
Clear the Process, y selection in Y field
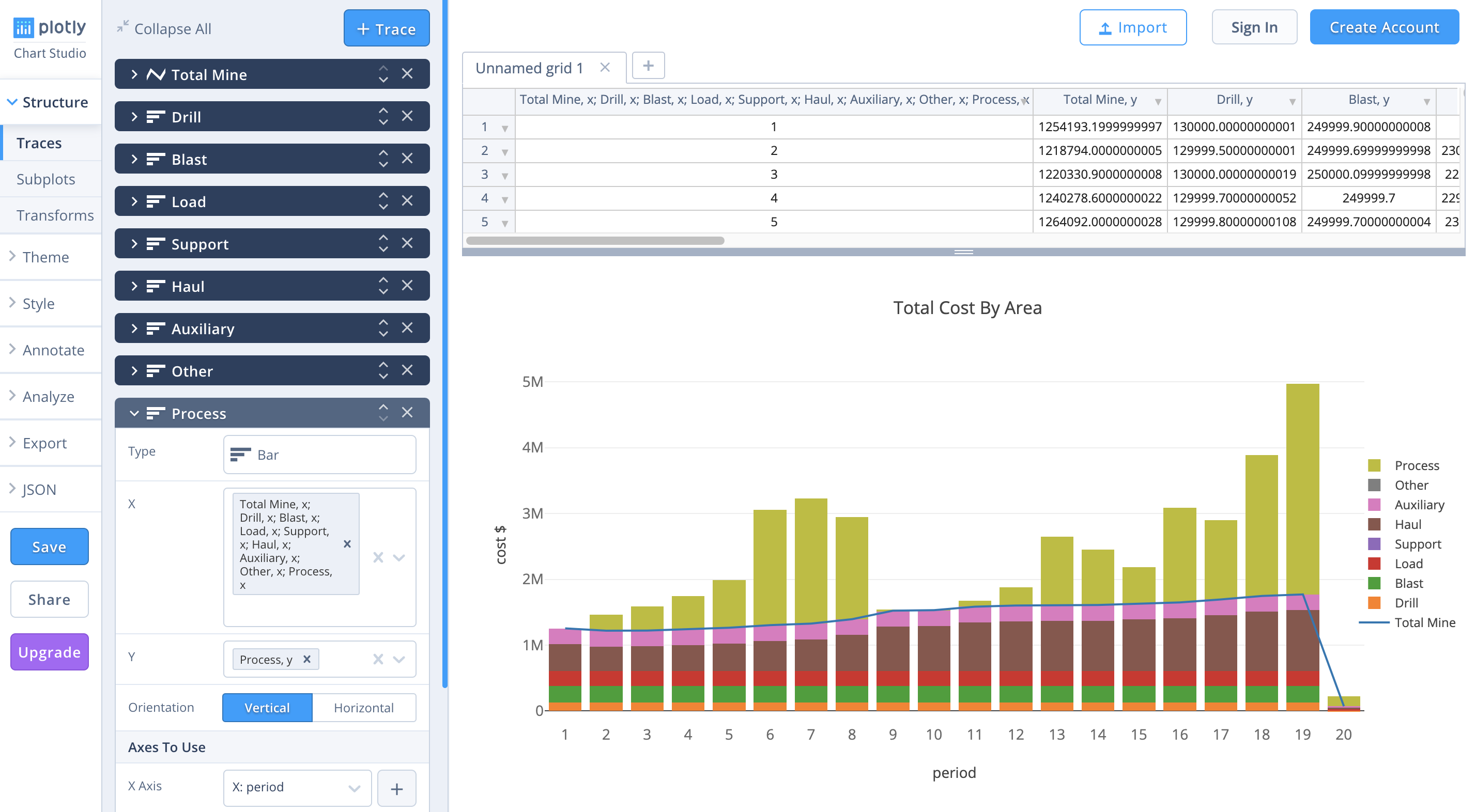[x=306, y=659]
